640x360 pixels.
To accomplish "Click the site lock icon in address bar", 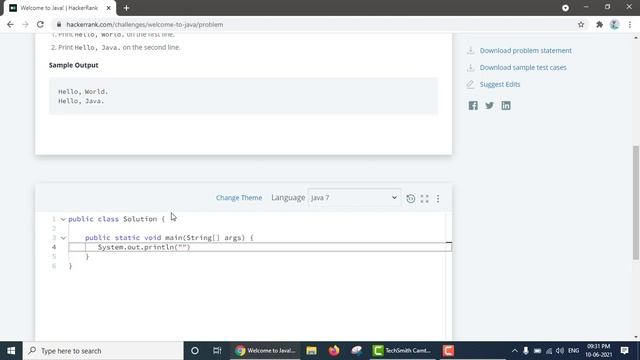I will tap(59, 24).
